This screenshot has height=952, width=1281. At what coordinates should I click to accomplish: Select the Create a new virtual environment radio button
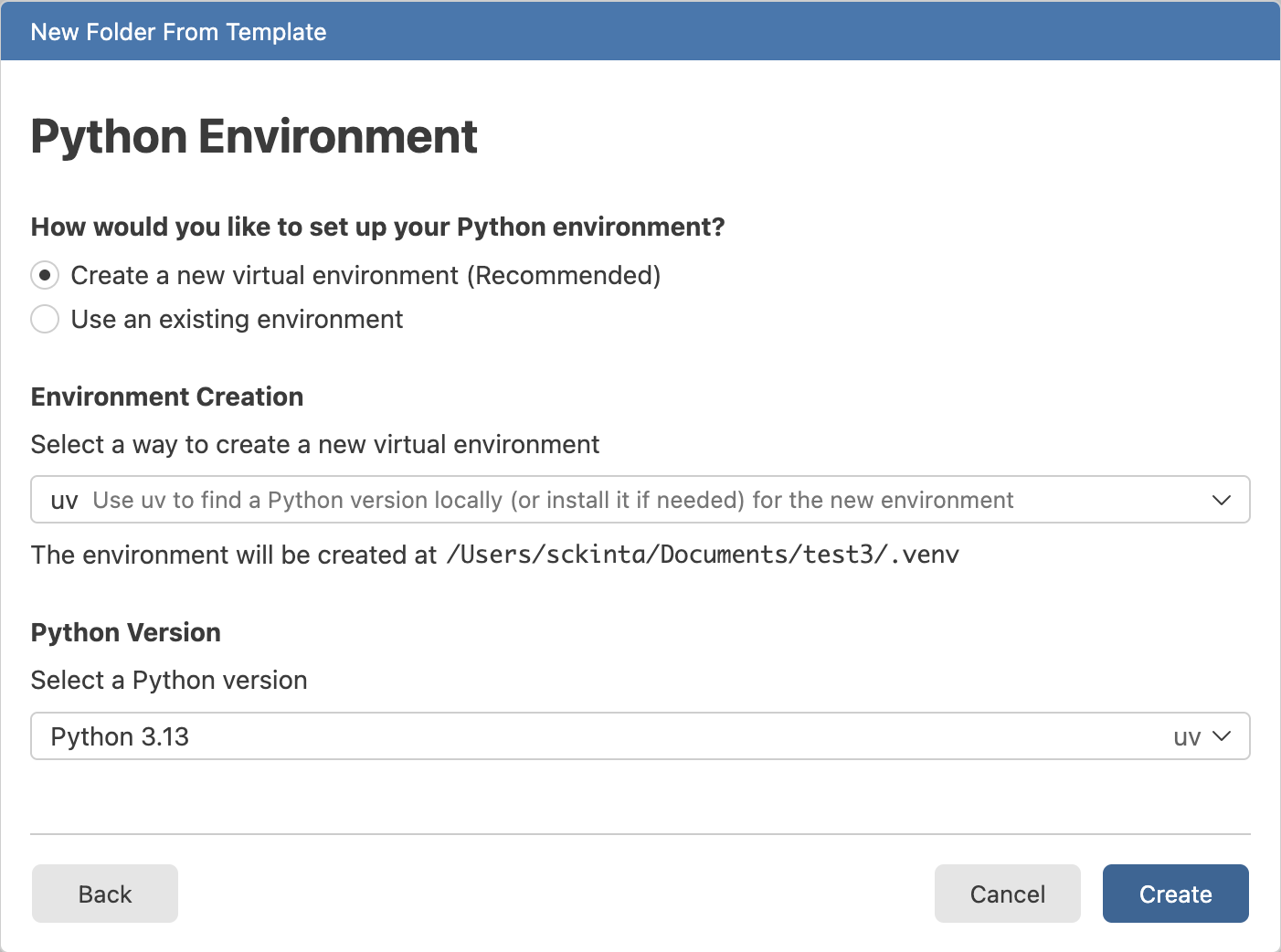[45, 275]
